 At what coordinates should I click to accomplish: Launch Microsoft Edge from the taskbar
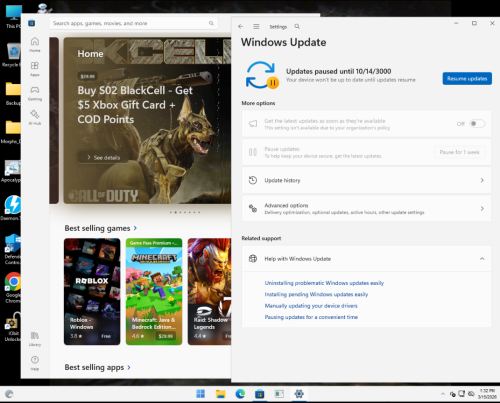pyautogui.click(x=240, y=394)
